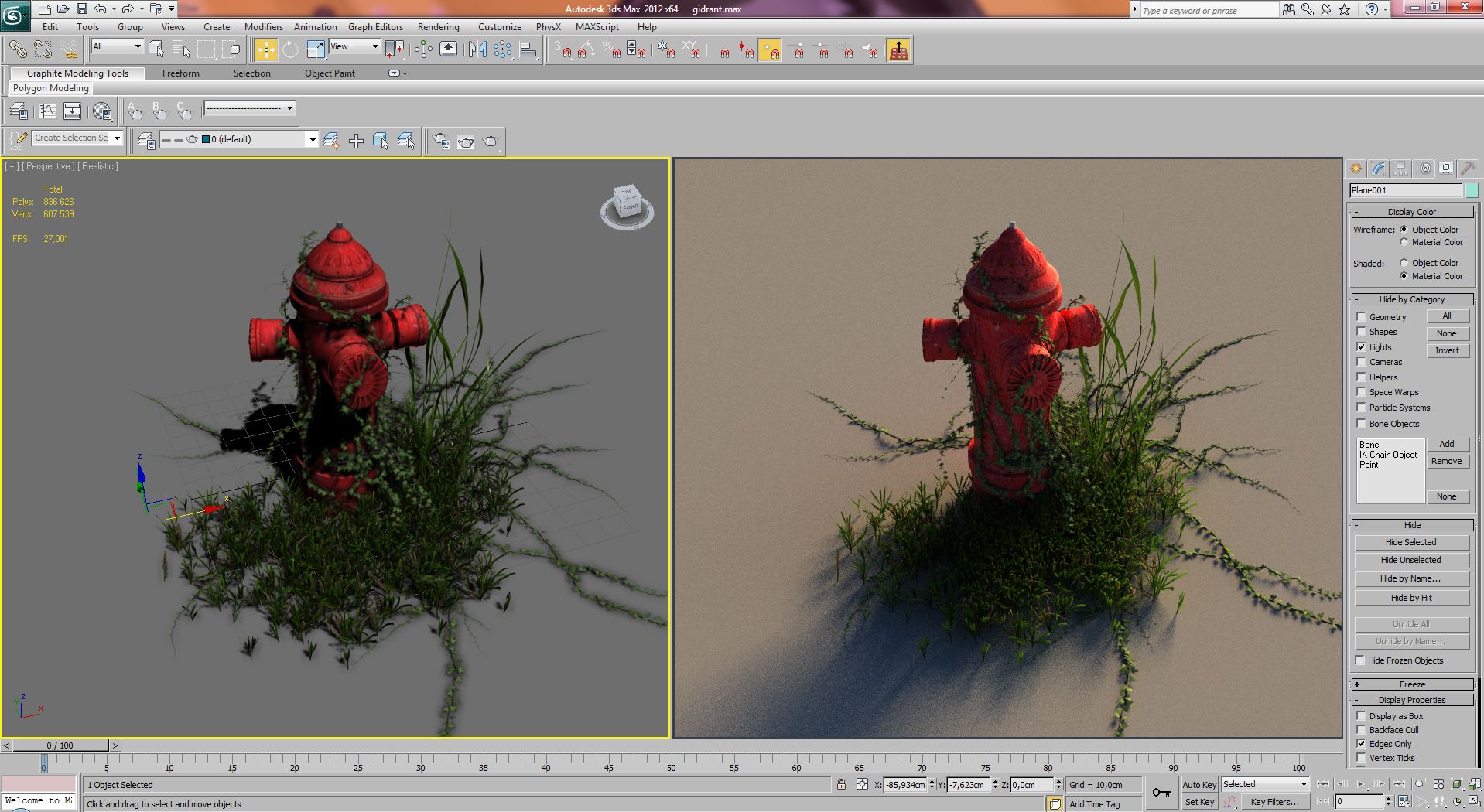Open the layer dropdown showing 0 (default)

(x=312, y=140)
